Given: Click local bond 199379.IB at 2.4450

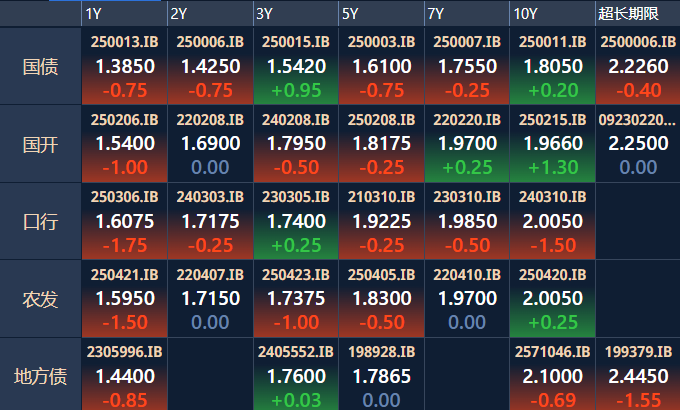Looking at the screenshot, I should click(x=638, y=374).
